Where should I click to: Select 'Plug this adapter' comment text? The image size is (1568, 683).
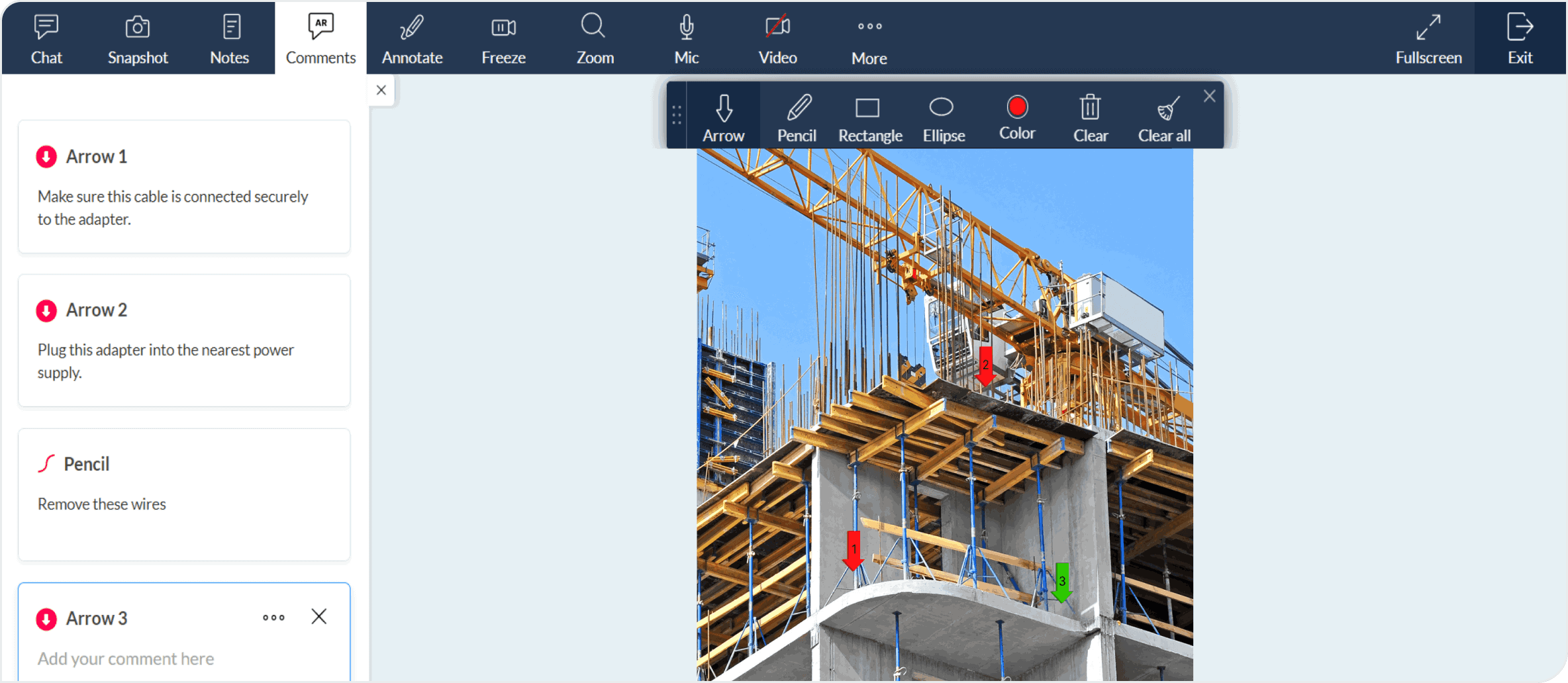[166, 361]
